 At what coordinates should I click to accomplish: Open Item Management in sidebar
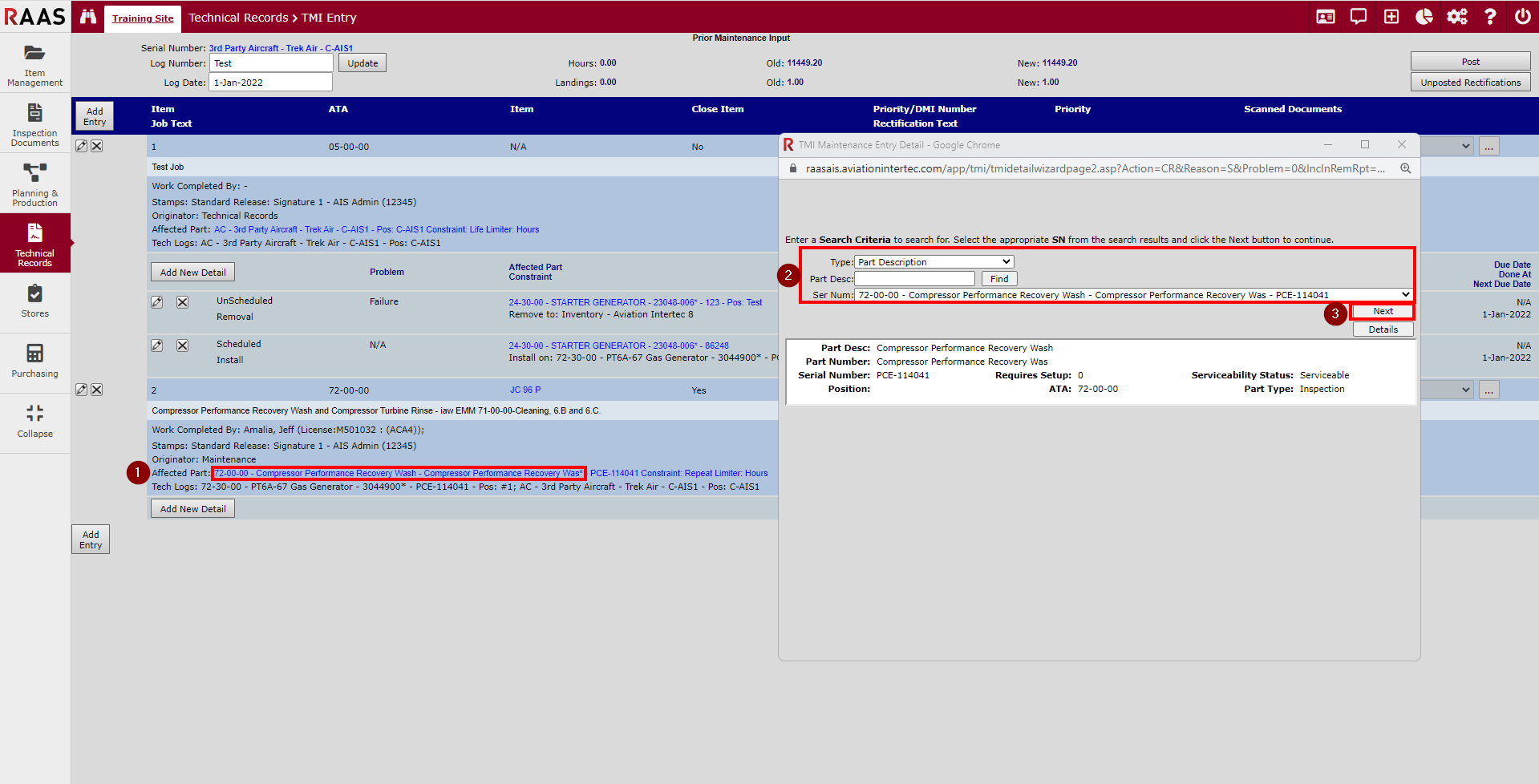[34, 64]
